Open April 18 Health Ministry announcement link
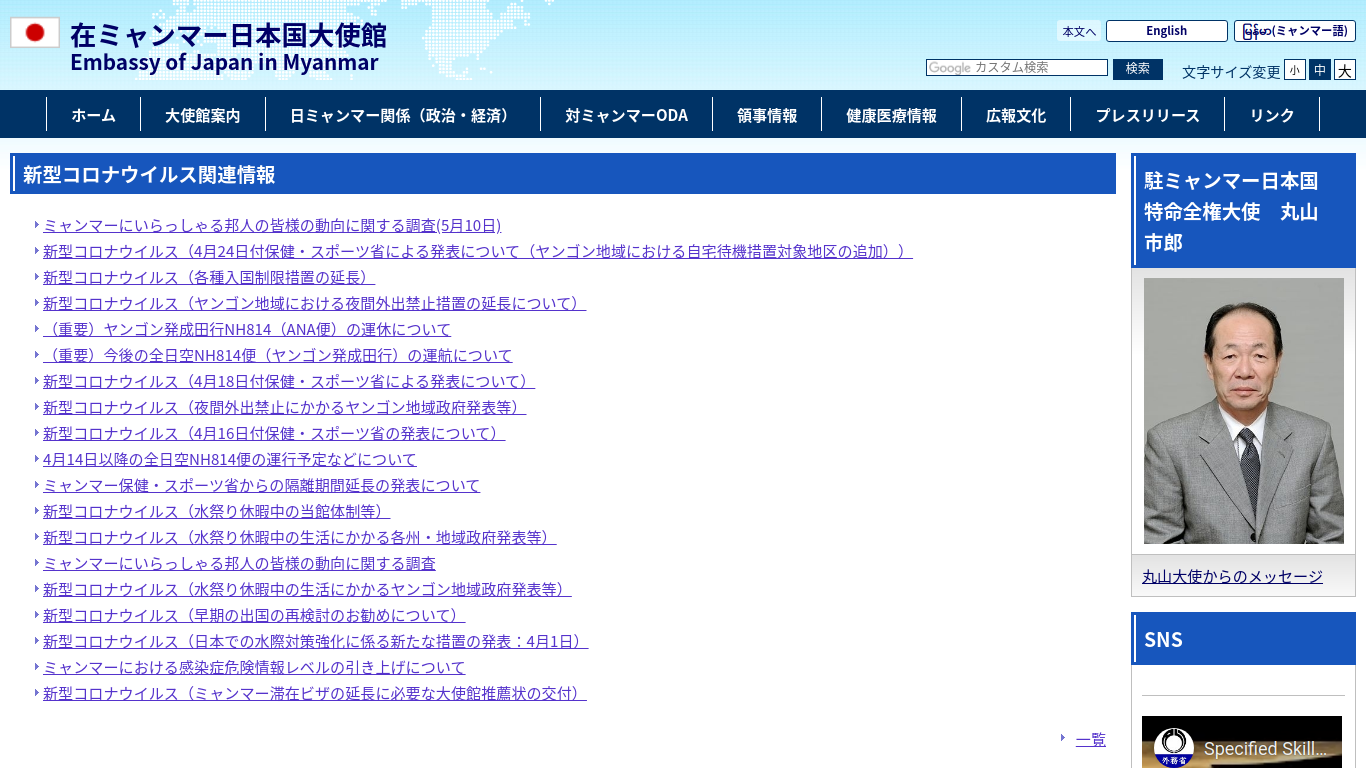The image size is (1366, 768). (289, 382)
